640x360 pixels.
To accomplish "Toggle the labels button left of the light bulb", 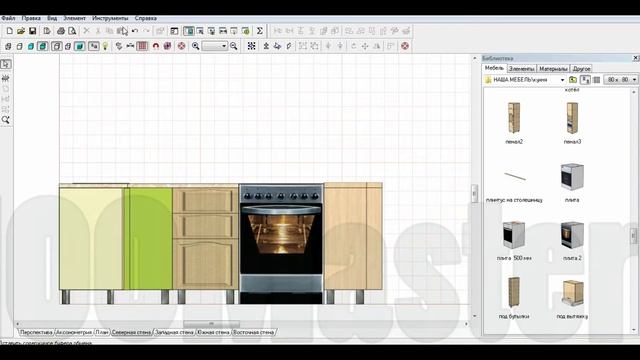I will click(93, 46).
